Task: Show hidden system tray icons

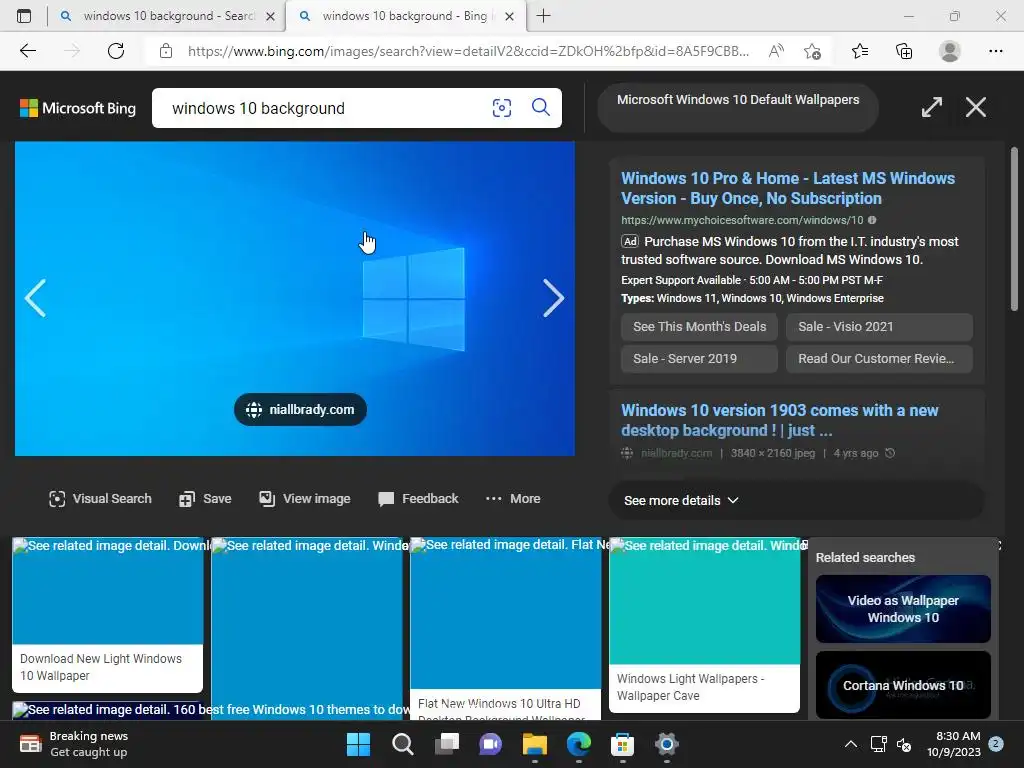Action: tap(851, 744)
